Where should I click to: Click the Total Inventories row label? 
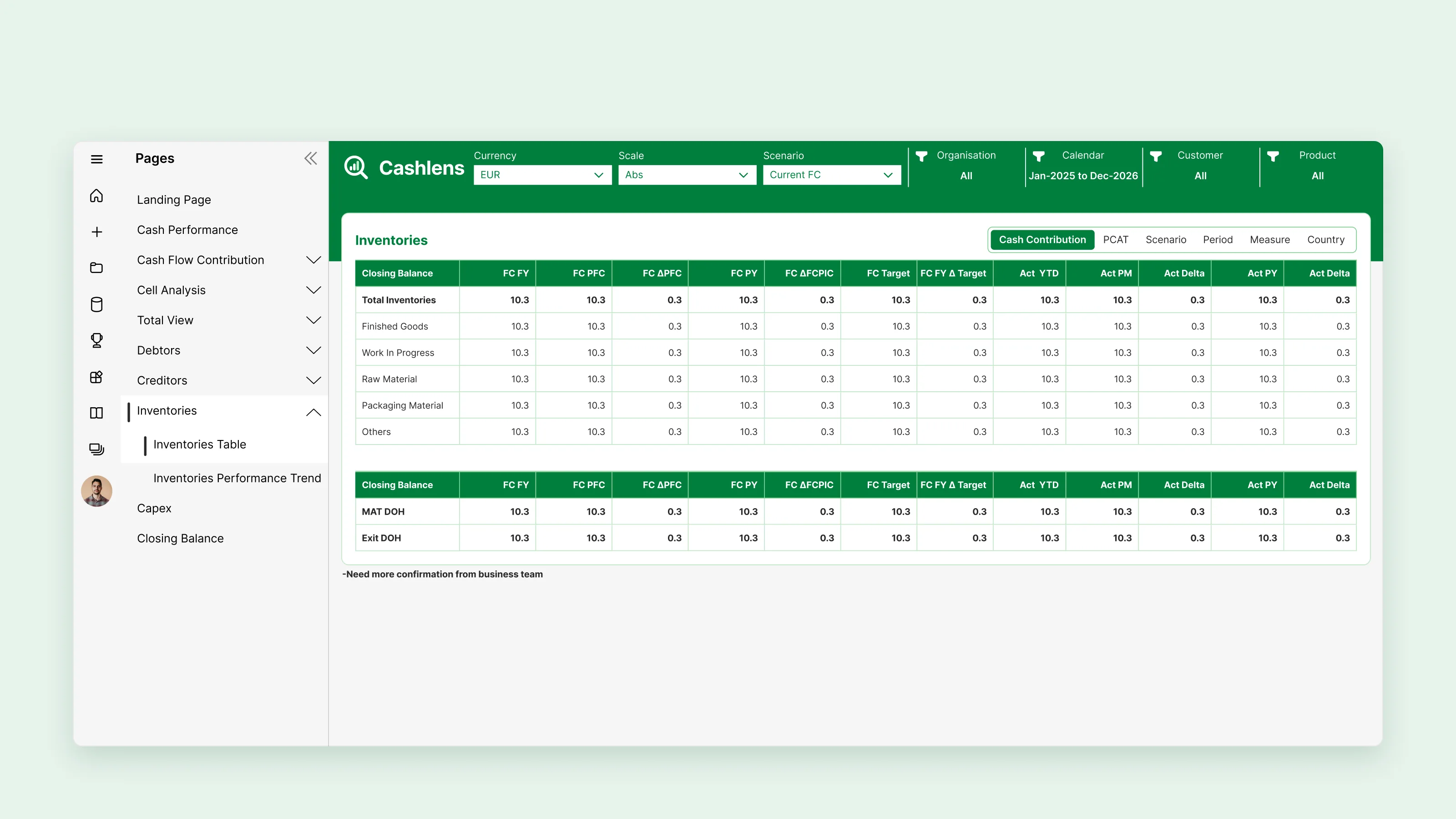point(399,299)
